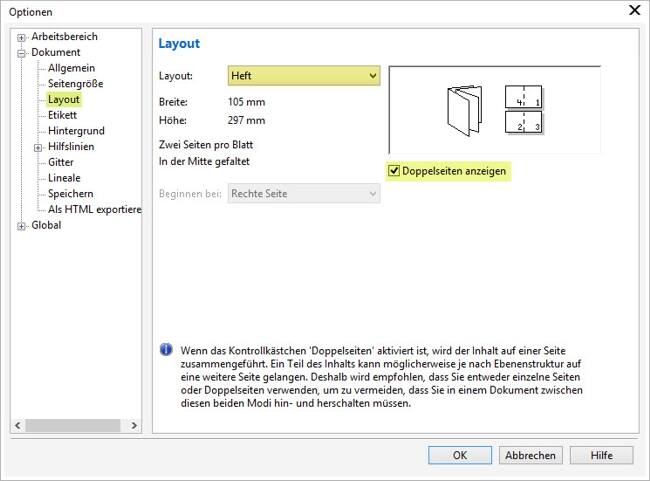Collapse the Dokument tree node
The height and width of the screenshot is (481, 650).
coord(21,53)
